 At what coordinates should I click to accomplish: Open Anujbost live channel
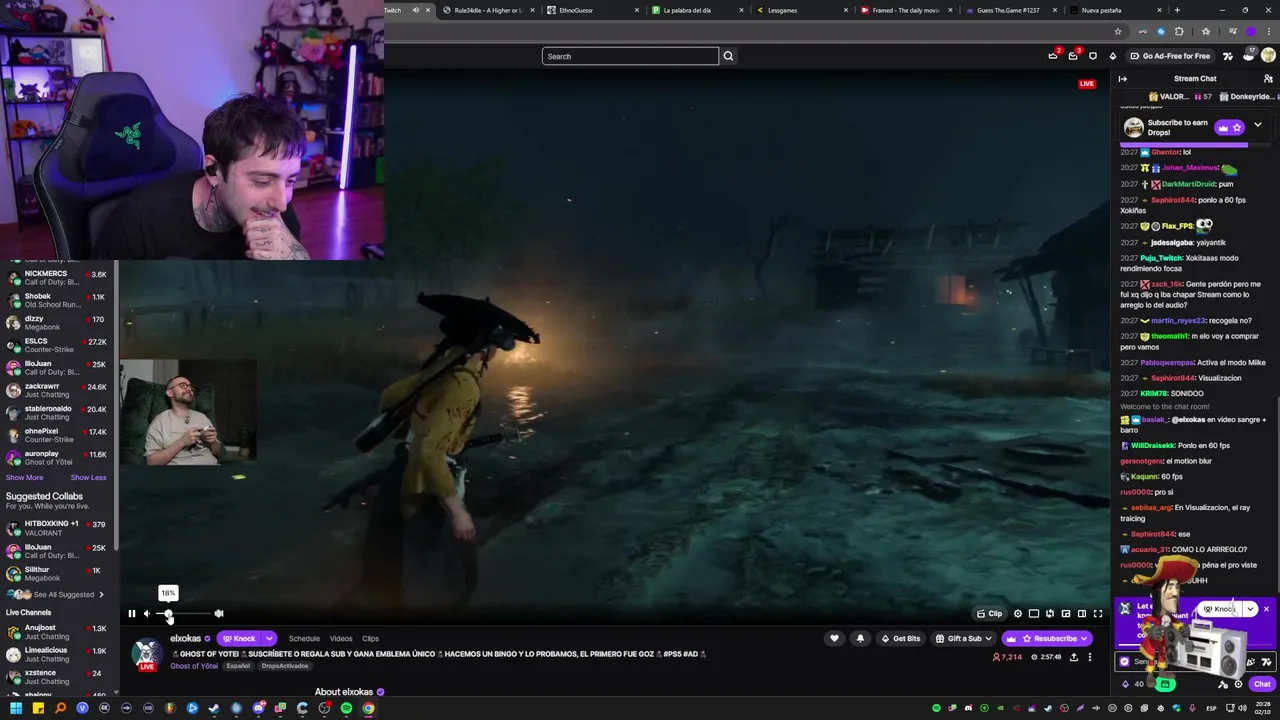pos(59,632)
